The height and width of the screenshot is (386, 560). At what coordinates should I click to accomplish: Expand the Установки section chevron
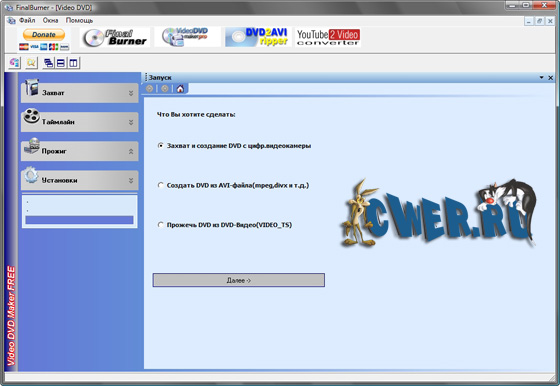131,181
